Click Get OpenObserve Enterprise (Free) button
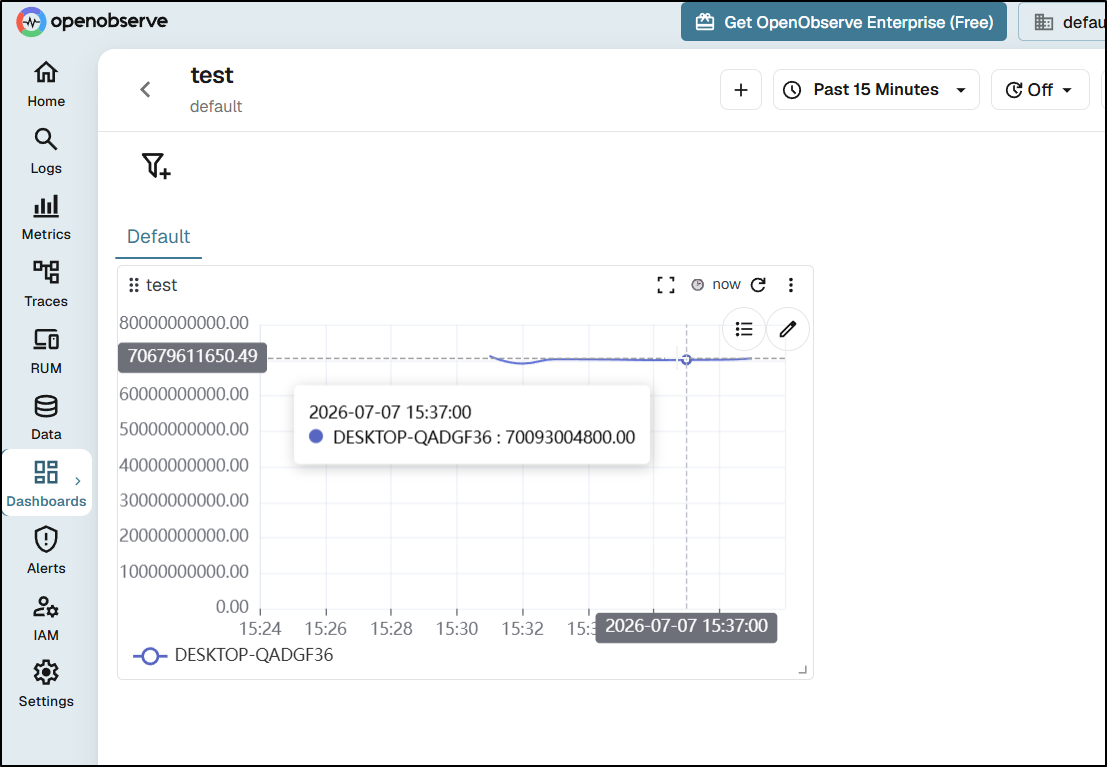The height and width of the screenshot is (767, 1107). point(844,22)
